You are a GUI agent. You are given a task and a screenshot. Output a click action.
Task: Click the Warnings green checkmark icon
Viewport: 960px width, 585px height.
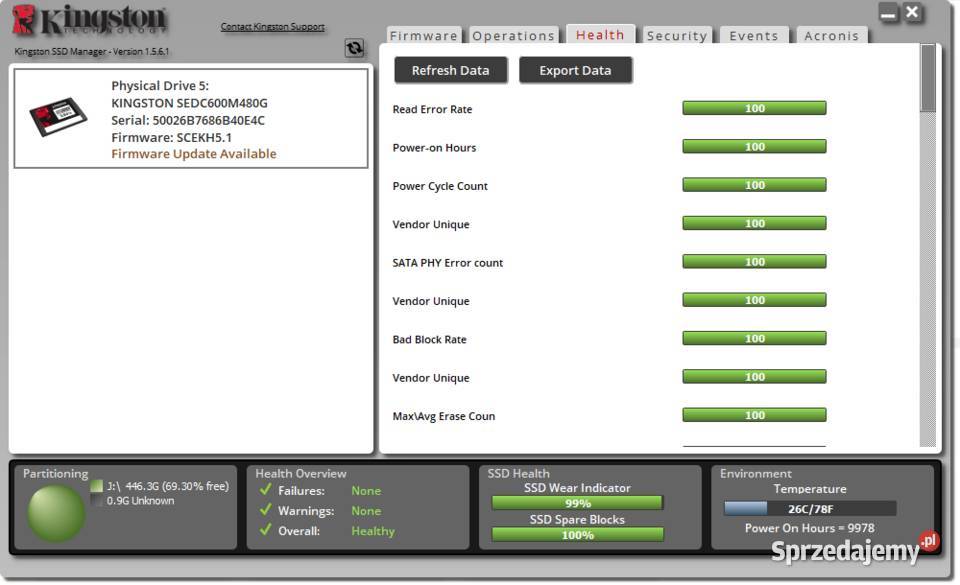[265, 510]
